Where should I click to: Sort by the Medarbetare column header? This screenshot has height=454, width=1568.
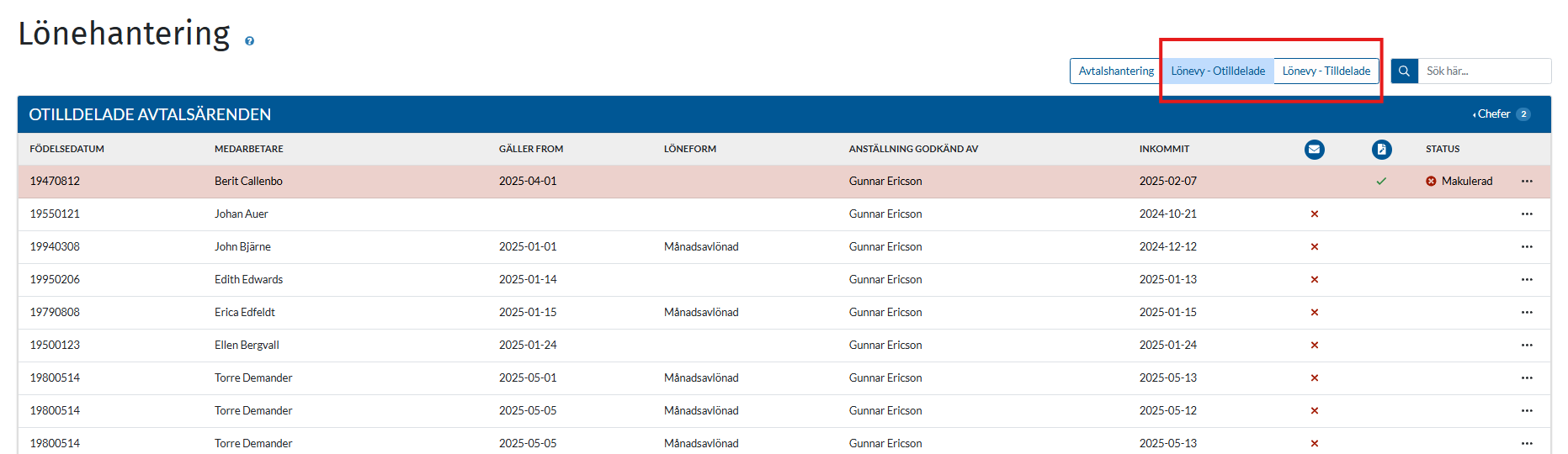[x=248, y=150]
